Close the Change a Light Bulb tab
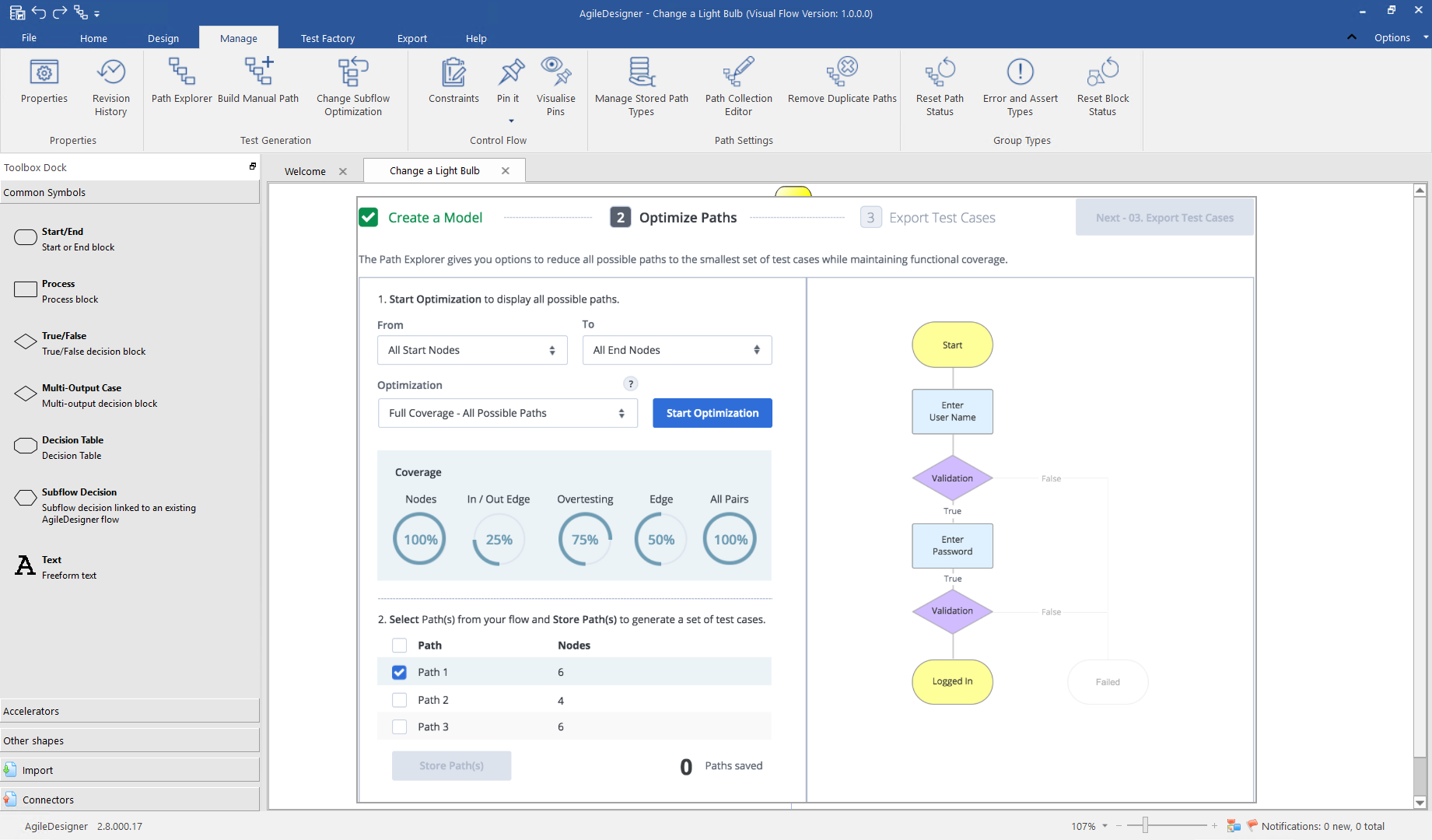The image size is (1432, 840). tap(506, 170)
